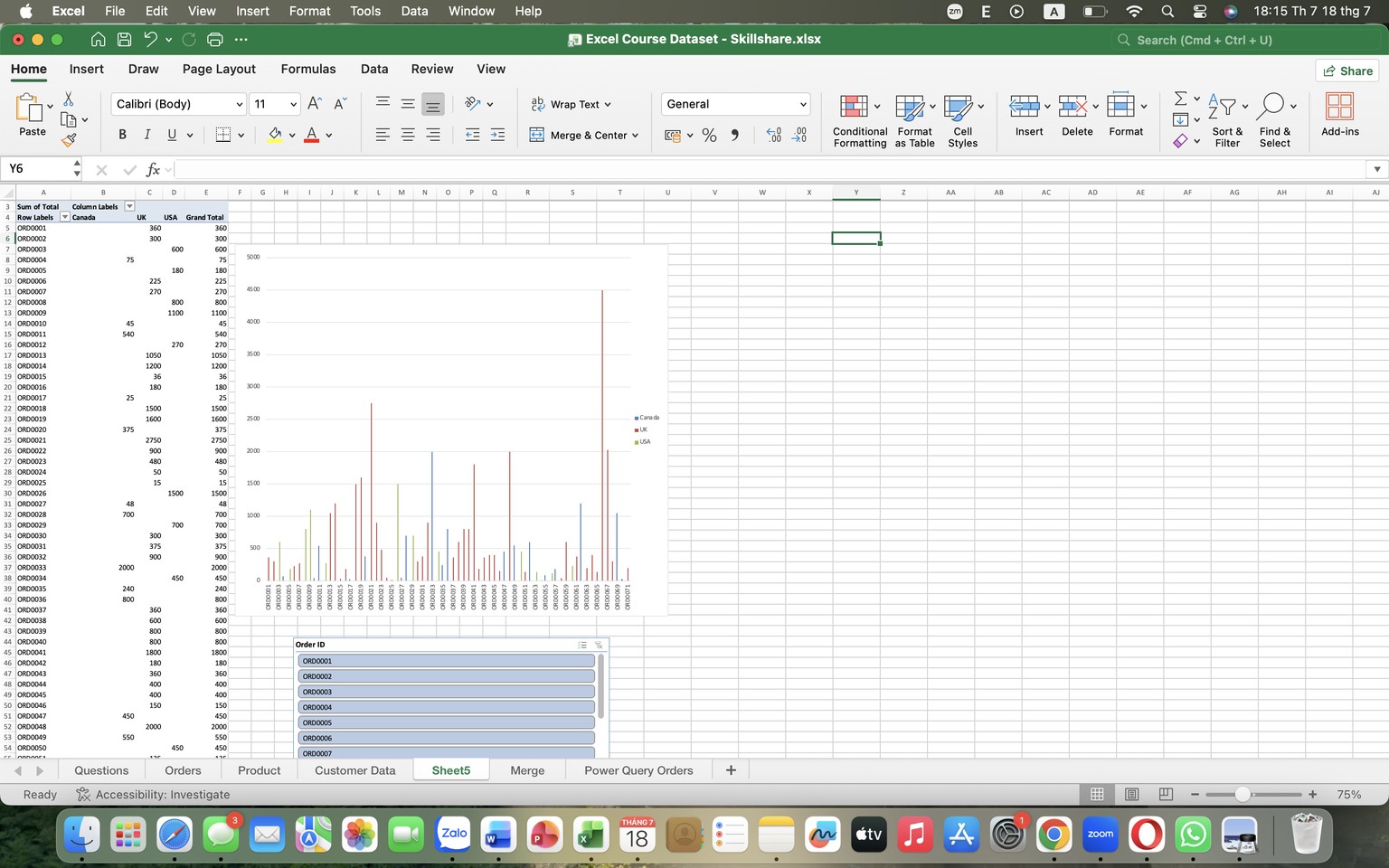Decrease decimal places
This screenshot has width=1389, height=868.
[799, 135]
